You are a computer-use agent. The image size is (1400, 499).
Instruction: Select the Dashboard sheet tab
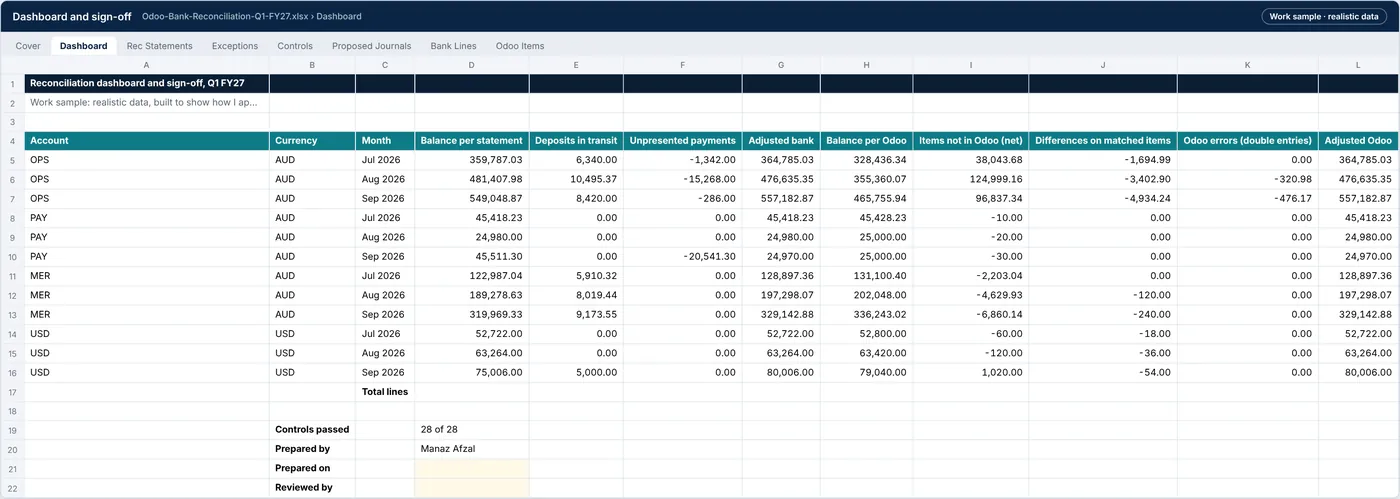click(x=83, y=46)
